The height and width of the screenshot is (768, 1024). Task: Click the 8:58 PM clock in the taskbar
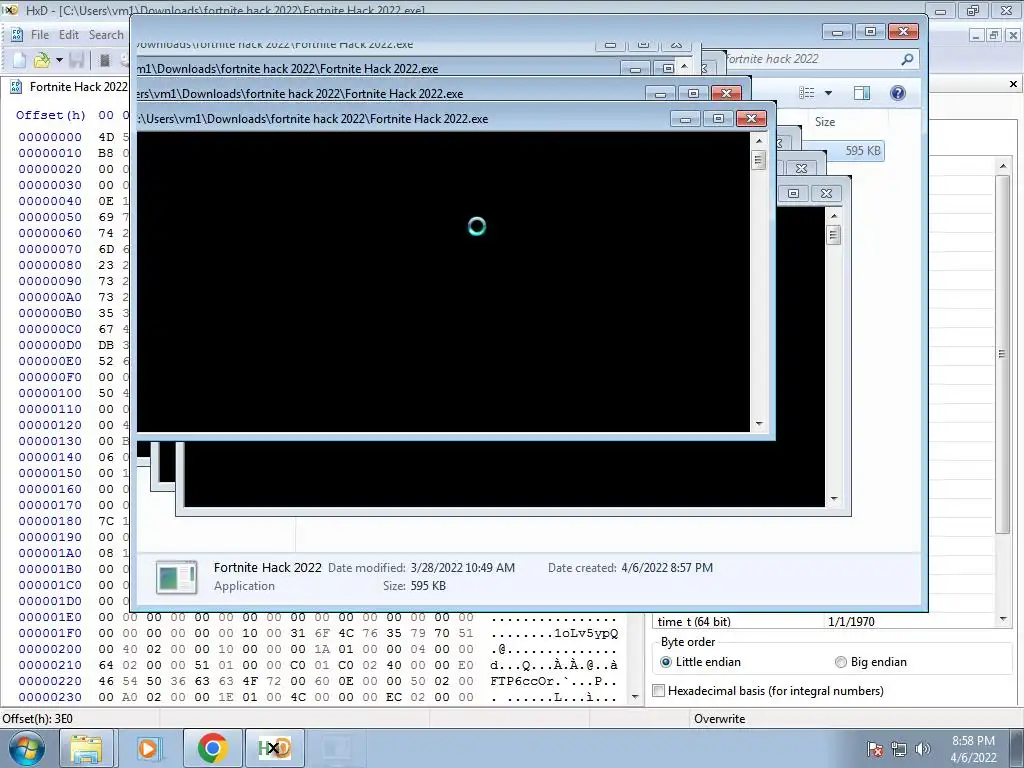tap(973, 741)
